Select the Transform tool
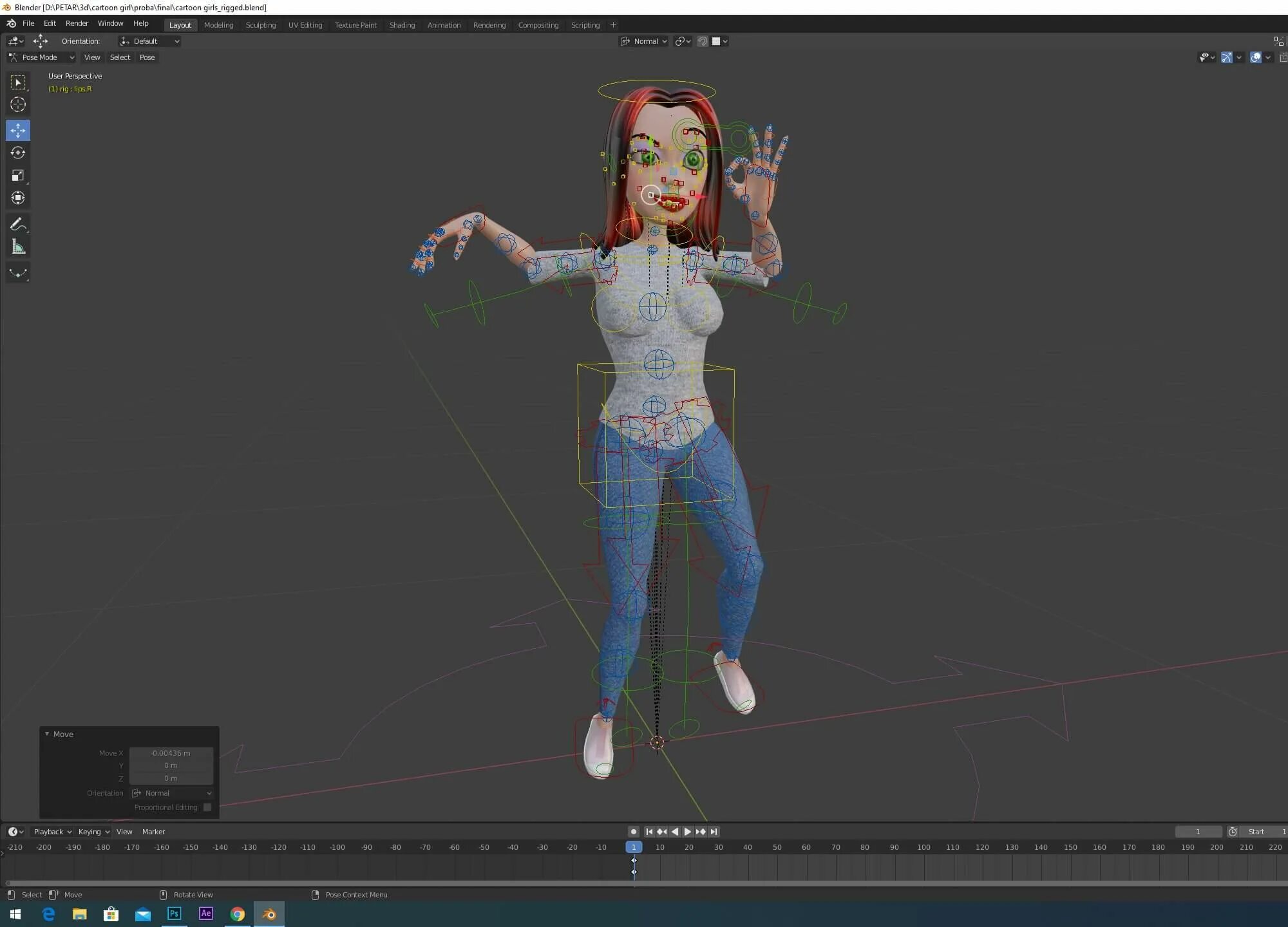The height and width of the screenshot is (927, 1288). 18,198
